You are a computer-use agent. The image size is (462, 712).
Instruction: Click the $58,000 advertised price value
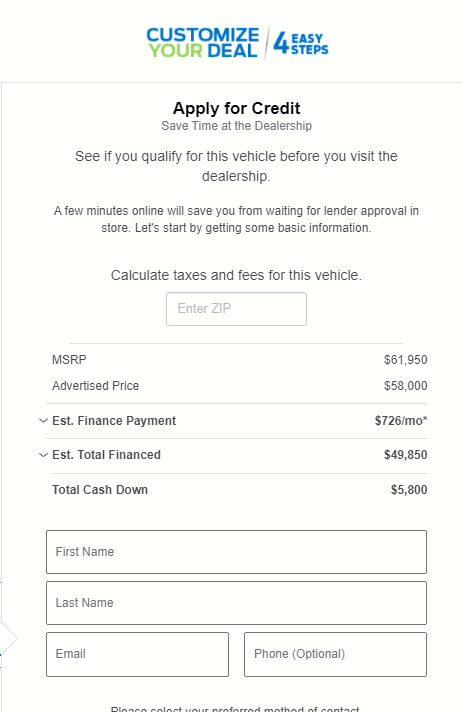[405, 386]
